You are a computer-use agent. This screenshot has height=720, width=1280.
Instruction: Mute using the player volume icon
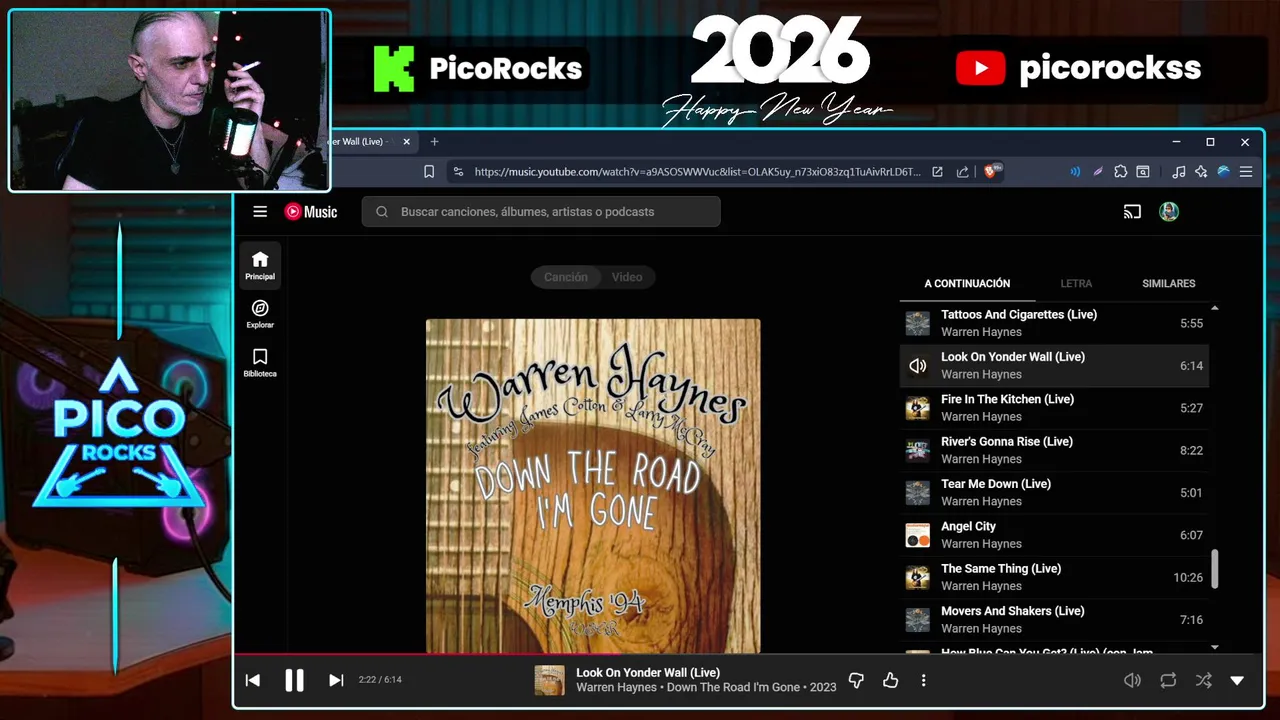click(1132, 680)
